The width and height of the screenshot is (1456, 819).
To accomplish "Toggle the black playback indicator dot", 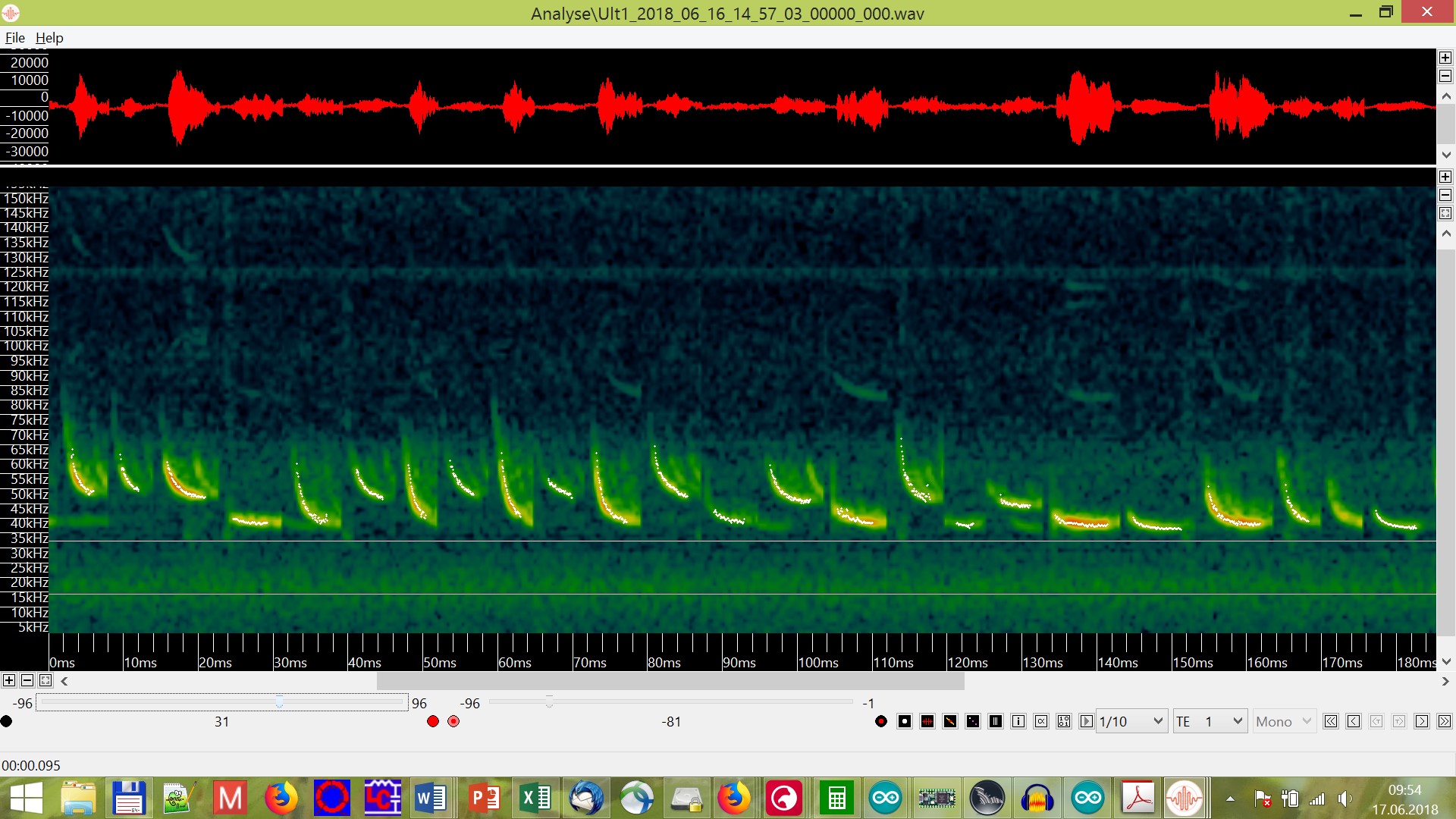I will tap(7, 721).
